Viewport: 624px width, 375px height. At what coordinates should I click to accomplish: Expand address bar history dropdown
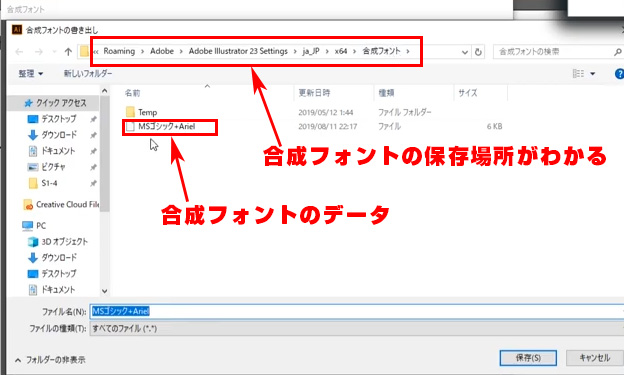[464, 52]
